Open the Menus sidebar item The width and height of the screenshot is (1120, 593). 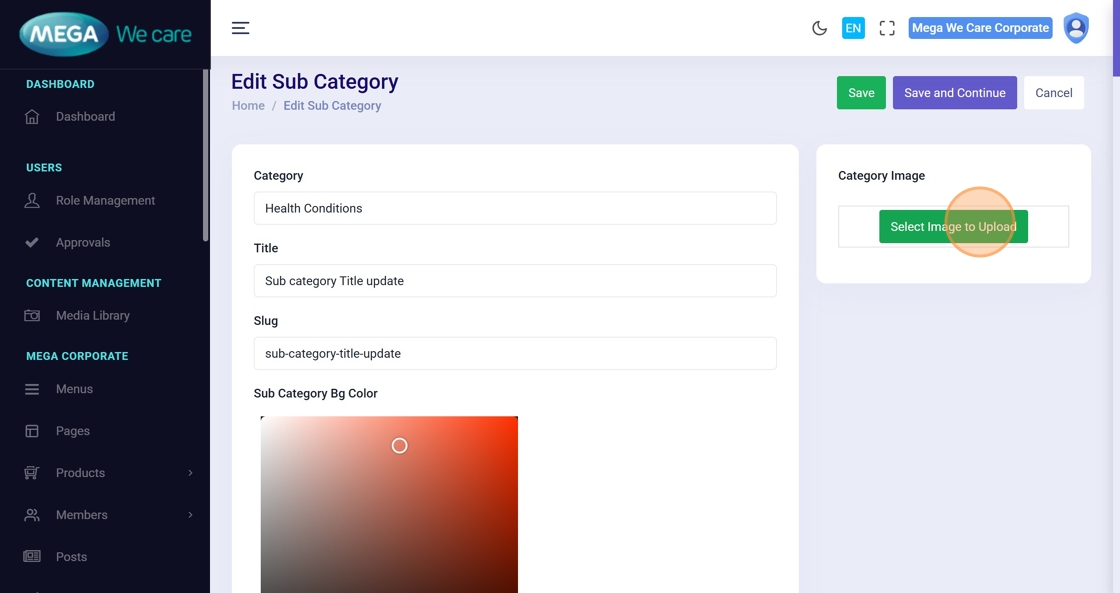74,389
